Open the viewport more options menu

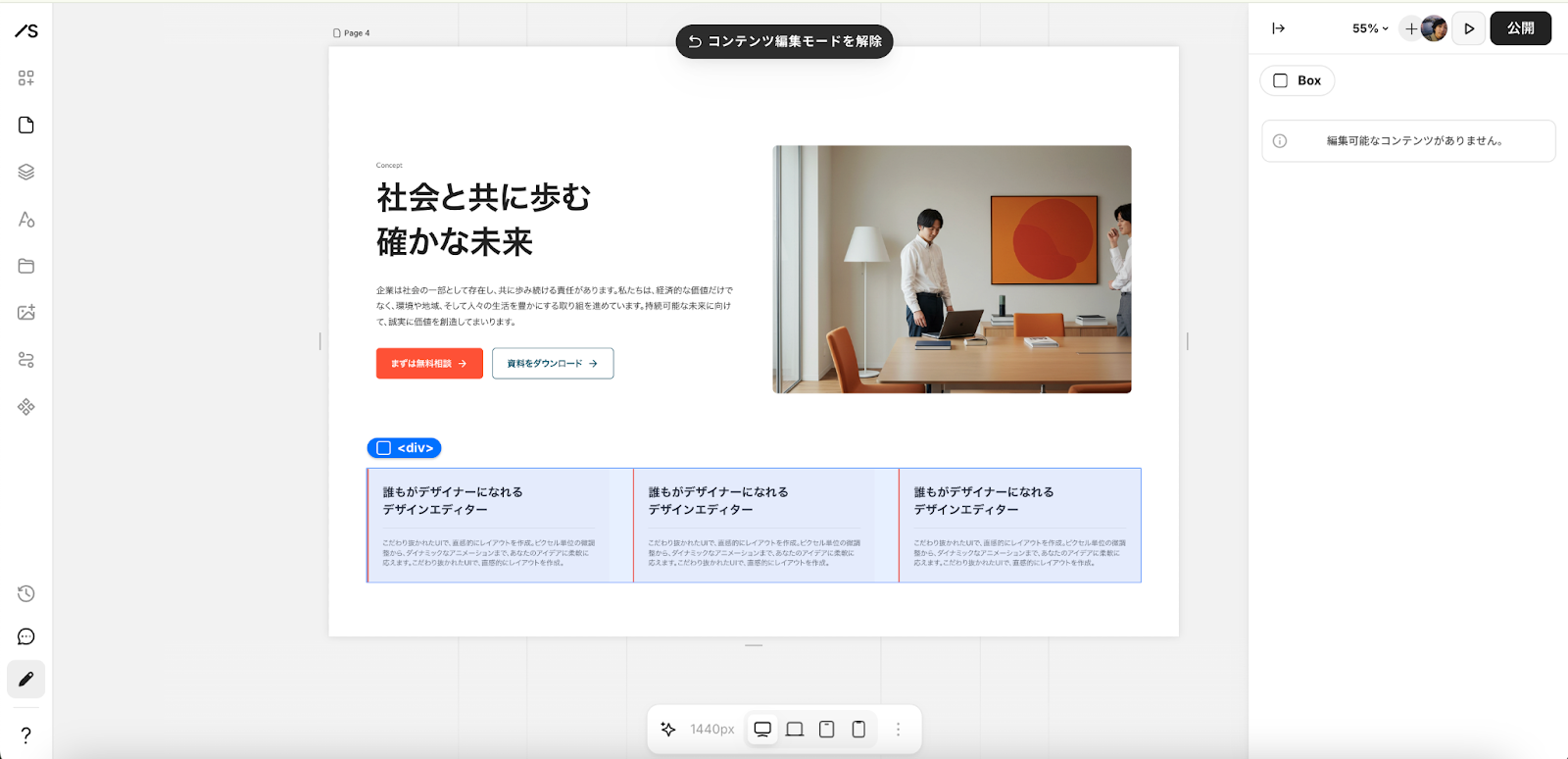click(898, 730)
